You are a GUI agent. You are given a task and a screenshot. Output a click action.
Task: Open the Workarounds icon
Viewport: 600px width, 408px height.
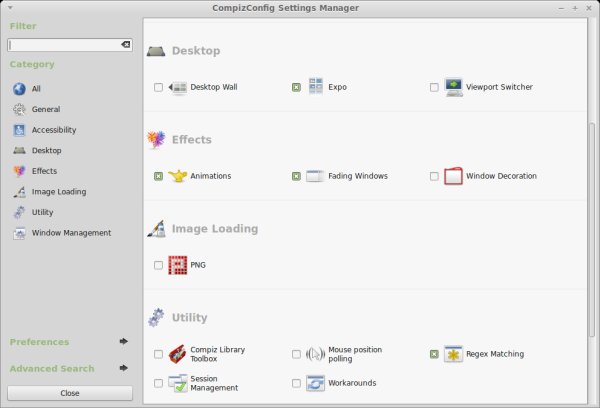coord(315,383)
